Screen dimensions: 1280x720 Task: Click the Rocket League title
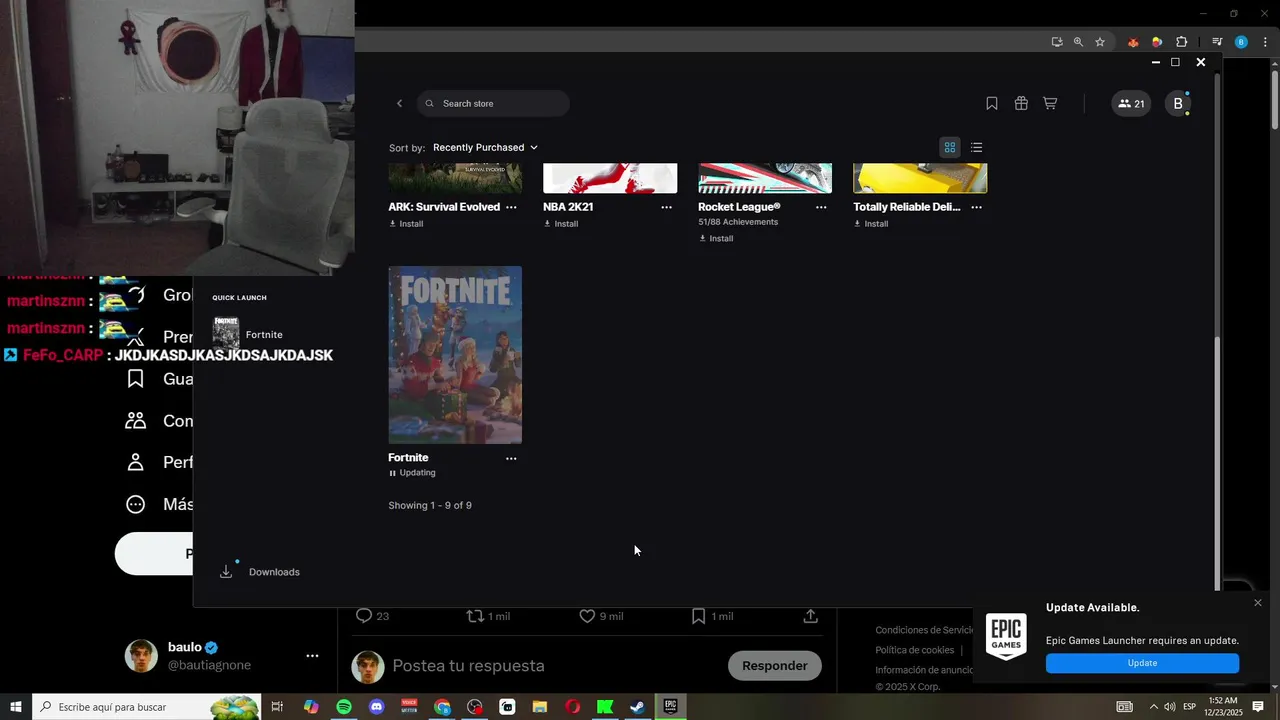pyautogui.click(x=739, y=207)
